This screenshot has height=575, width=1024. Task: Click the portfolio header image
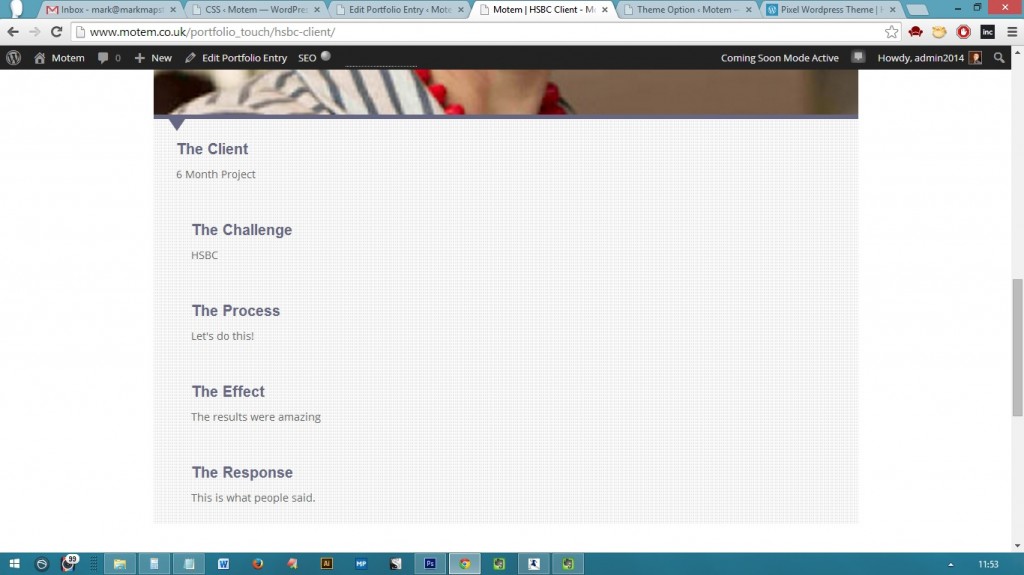coord(505,92)
